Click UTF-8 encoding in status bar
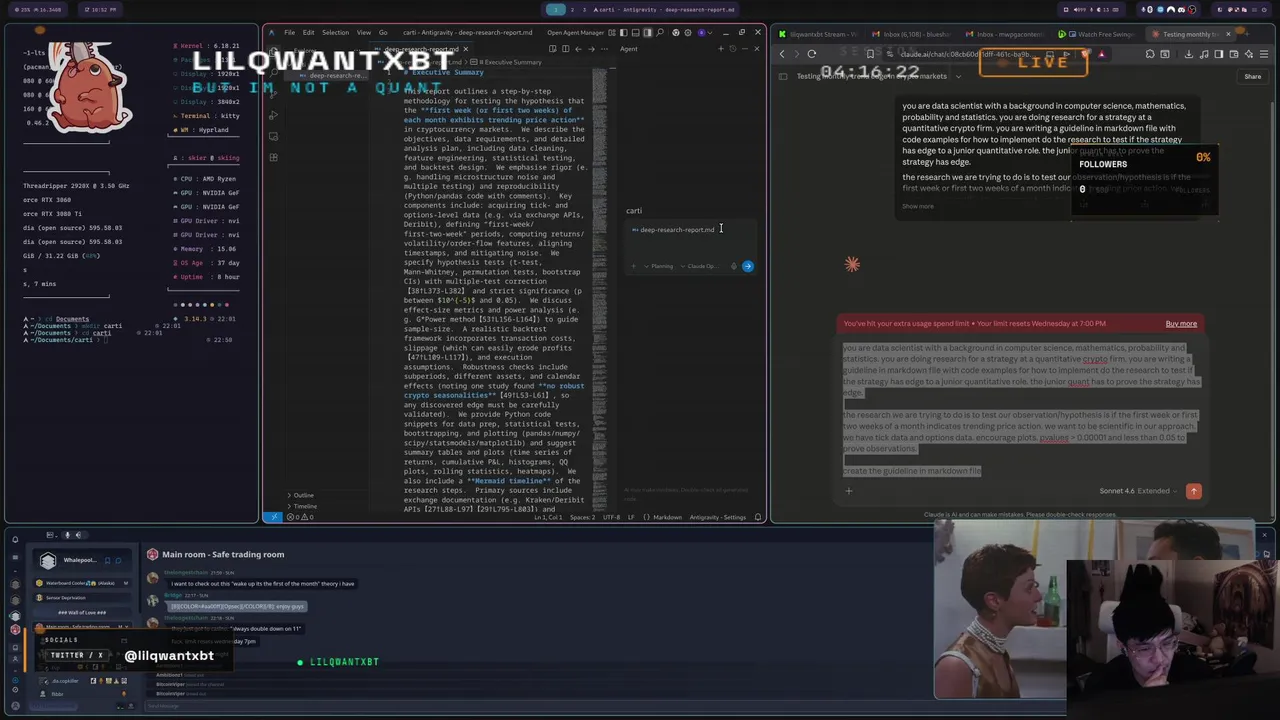Viewport: 1280px width, 720px height. coord(611,517)
